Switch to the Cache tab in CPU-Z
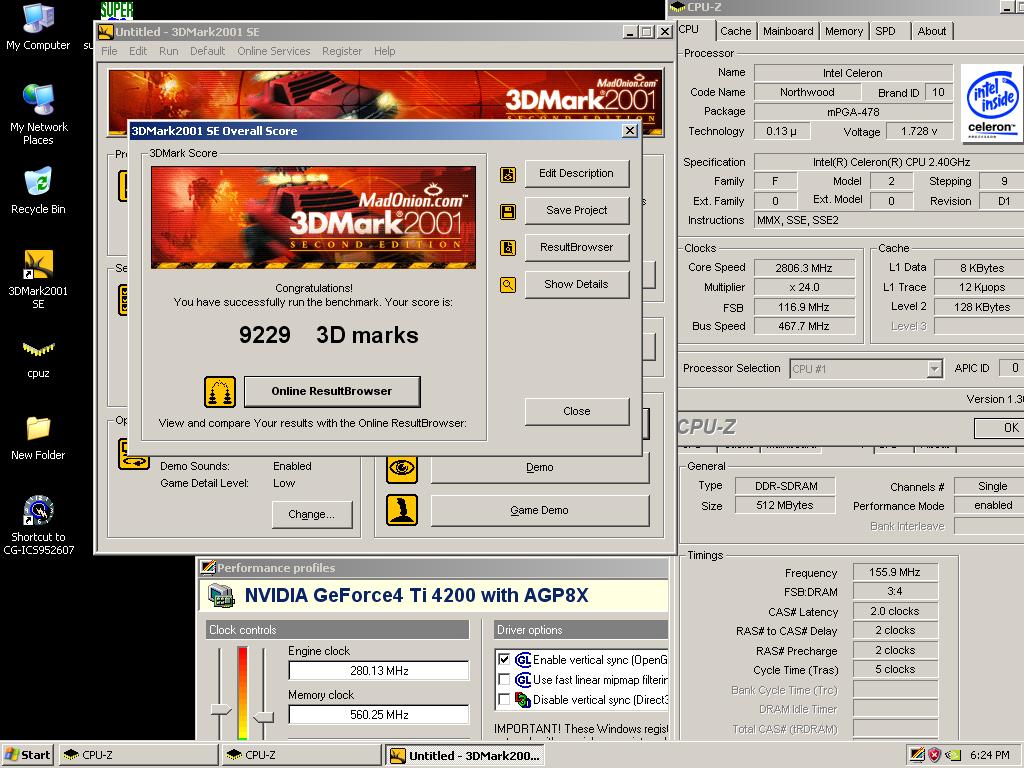1024x768 pixels. pos(735,31)
